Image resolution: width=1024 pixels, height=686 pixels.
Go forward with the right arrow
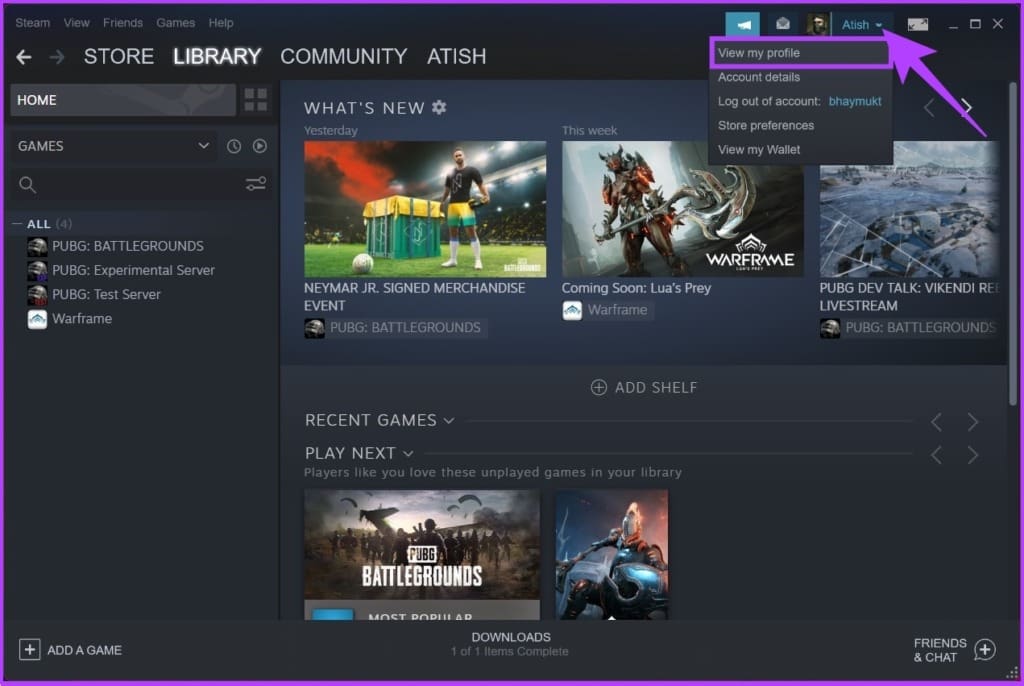pyautogui.click(x=57, y=57)
